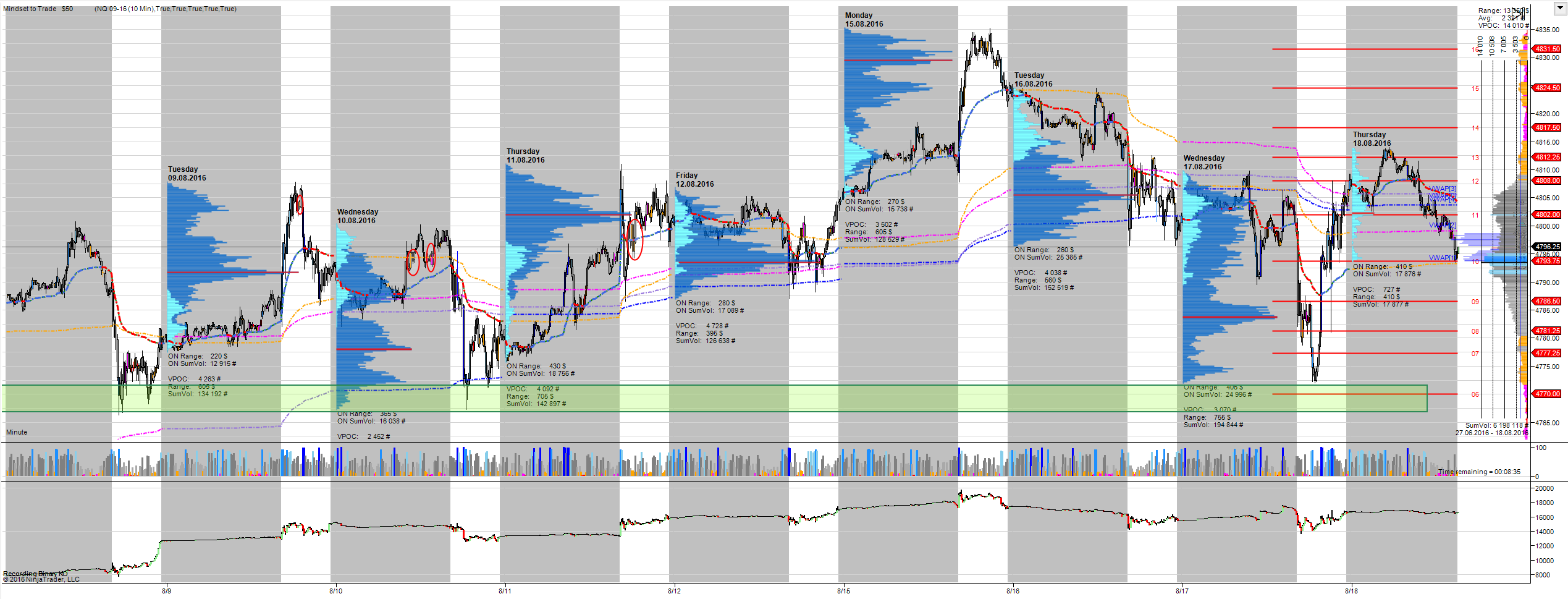Screen dimensions: 1568x599
Task: Click the NQ 09-16 (10 Min) instrument label
Action: (124, 9)
